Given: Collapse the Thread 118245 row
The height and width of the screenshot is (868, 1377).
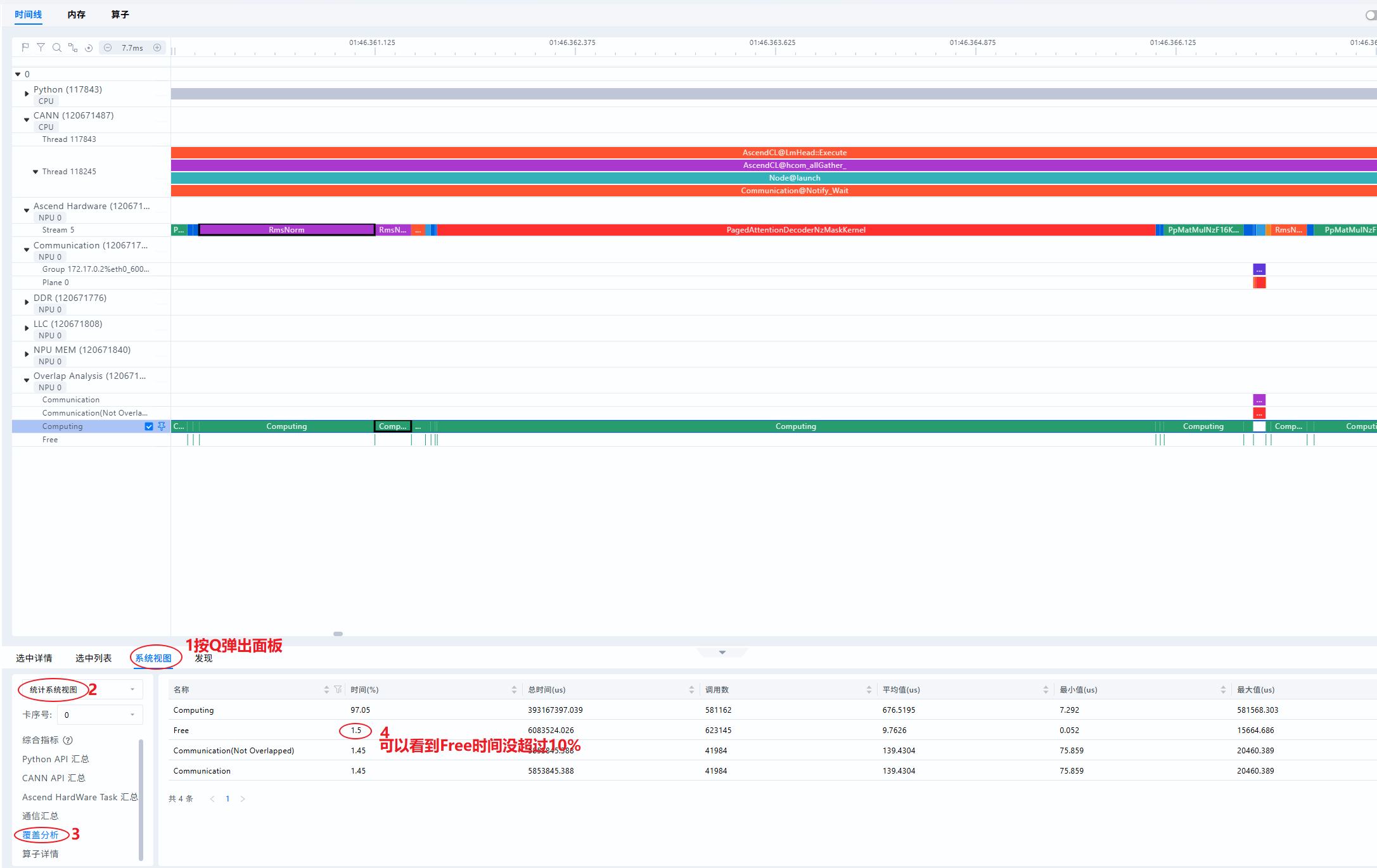Looking at the screenshot, I should (x=35, y=172).
